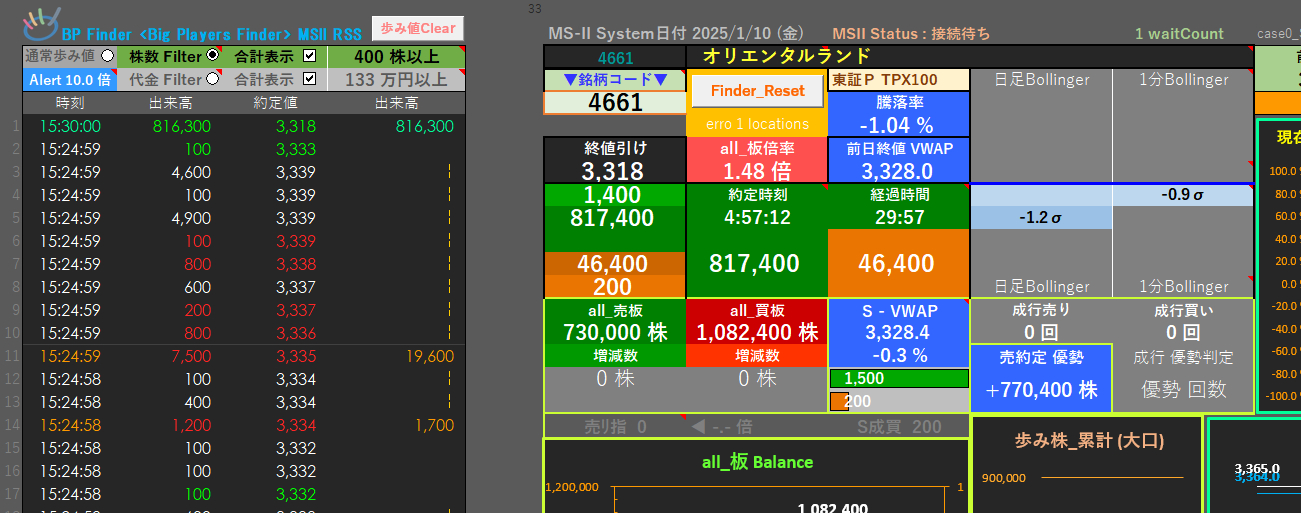Click the Finder_Reset button
Image resolution: width=1301 pixels, height=513 pixels.
757,91
